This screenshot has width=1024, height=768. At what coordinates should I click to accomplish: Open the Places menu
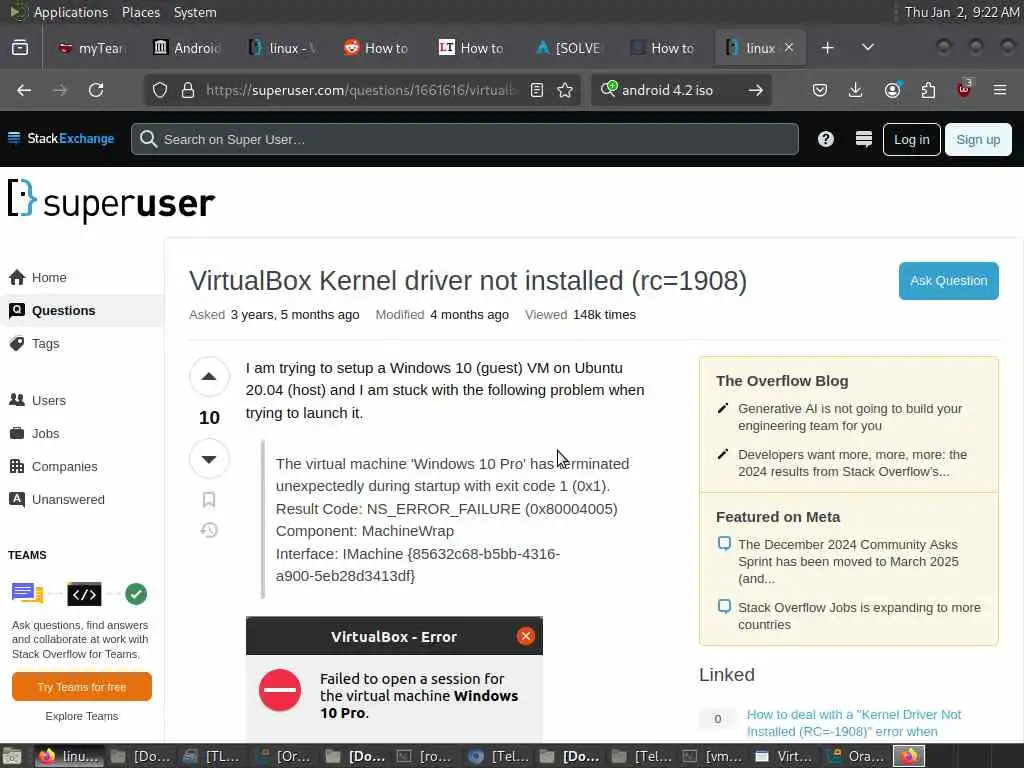[x=140, y=12]
